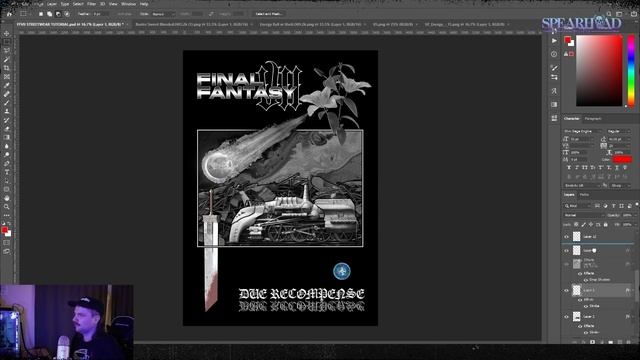Toggle visibility of the selected Layer 3

(566, 291)
